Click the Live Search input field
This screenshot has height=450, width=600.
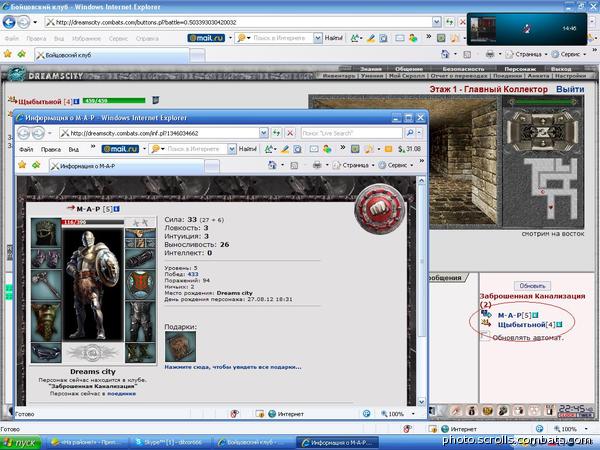(351, 133)
